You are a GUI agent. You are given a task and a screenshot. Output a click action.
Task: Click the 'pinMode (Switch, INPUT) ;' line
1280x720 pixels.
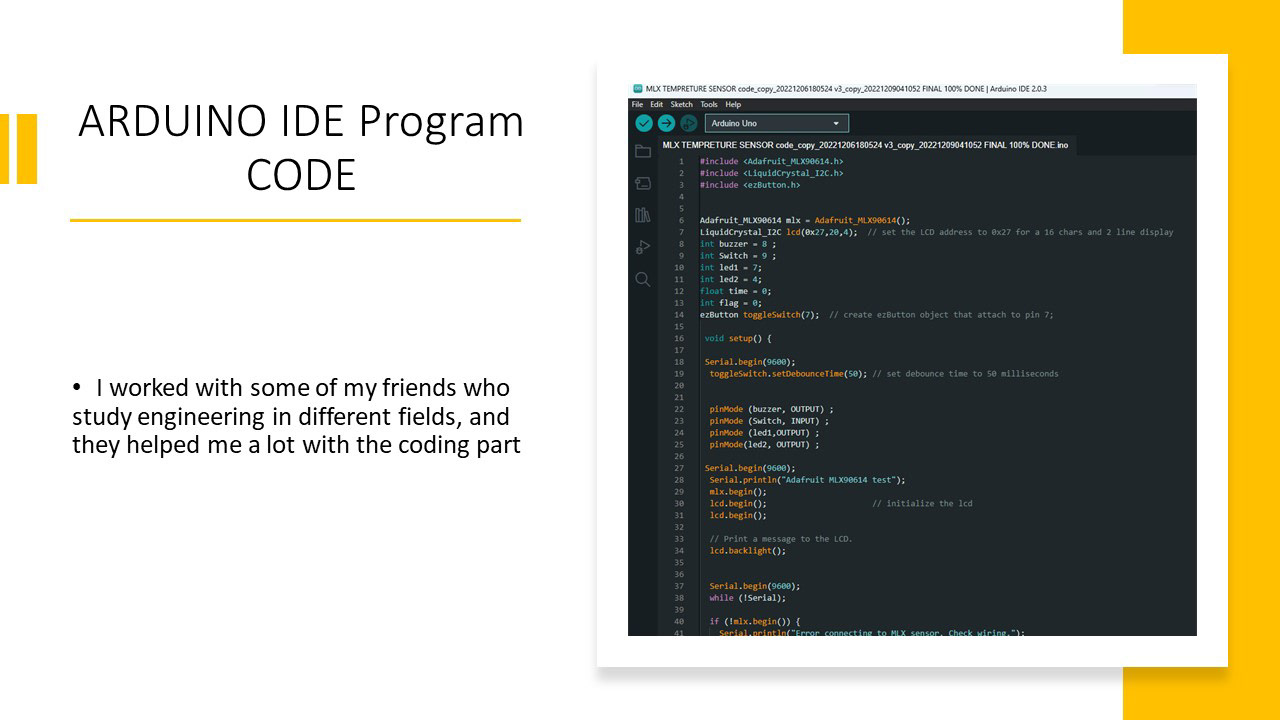[769, 421]
